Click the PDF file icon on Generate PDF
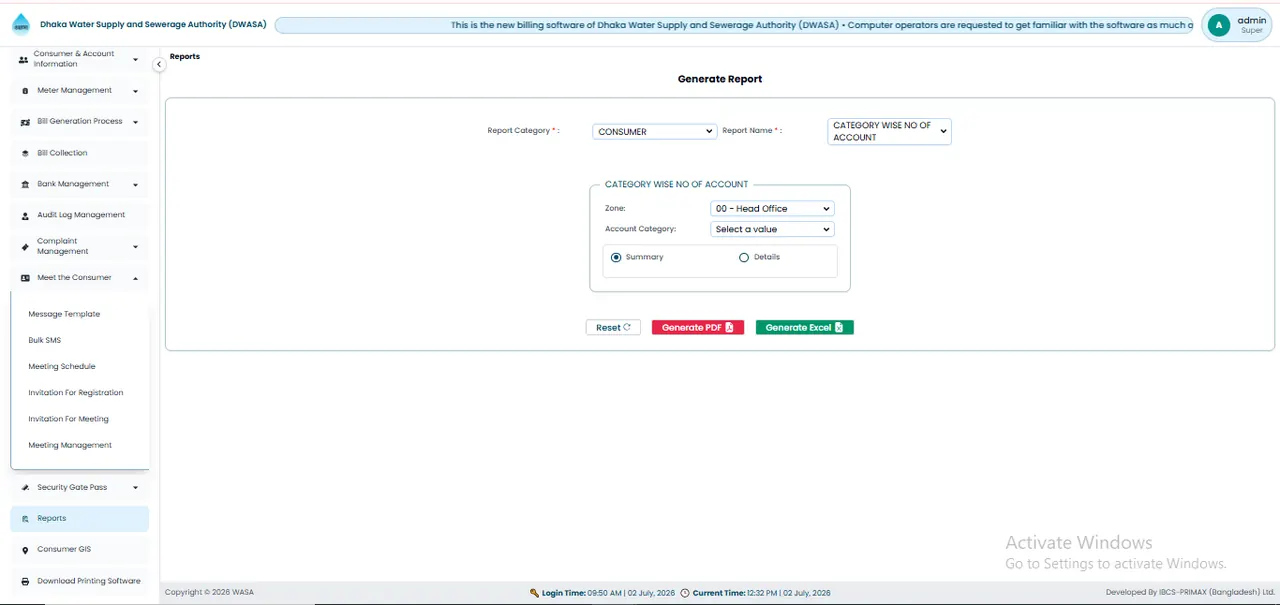This screenshot has height=605, width=1280. click(x=729, y=328)
